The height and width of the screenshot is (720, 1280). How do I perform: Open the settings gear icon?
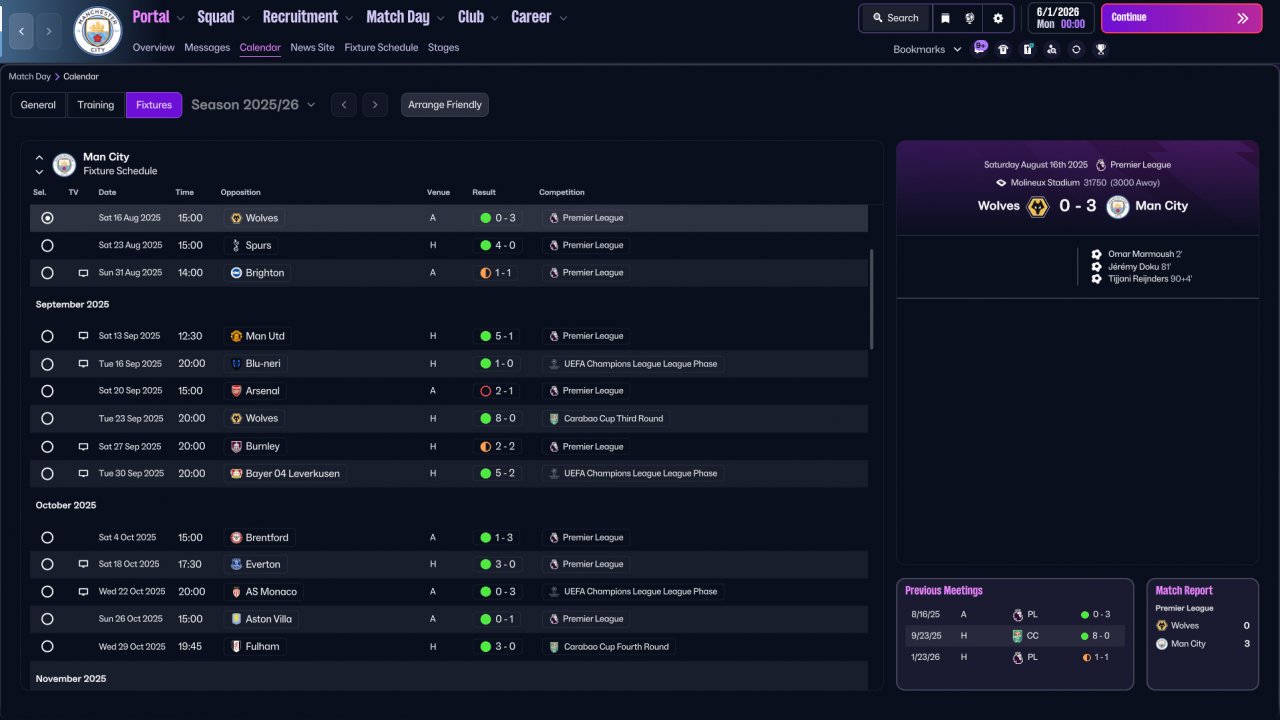pos(998,18)
